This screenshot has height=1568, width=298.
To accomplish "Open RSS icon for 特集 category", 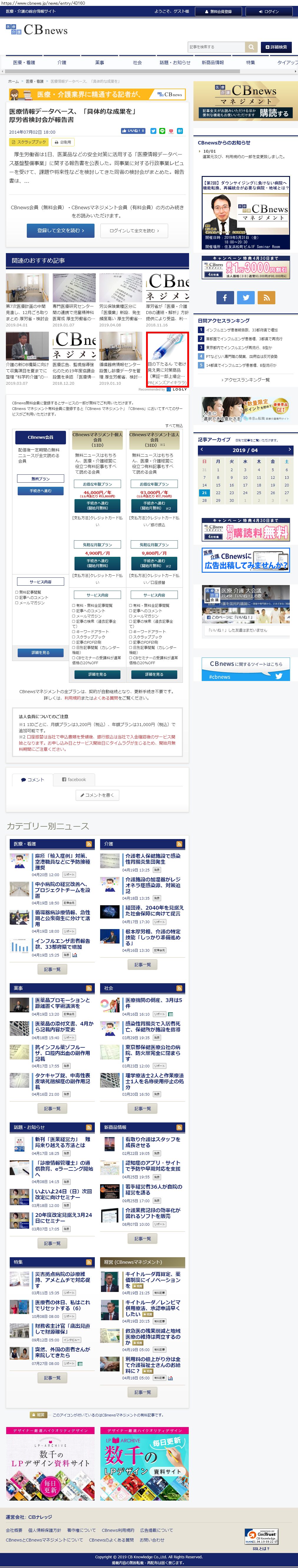I will (x=89, y=1262).
